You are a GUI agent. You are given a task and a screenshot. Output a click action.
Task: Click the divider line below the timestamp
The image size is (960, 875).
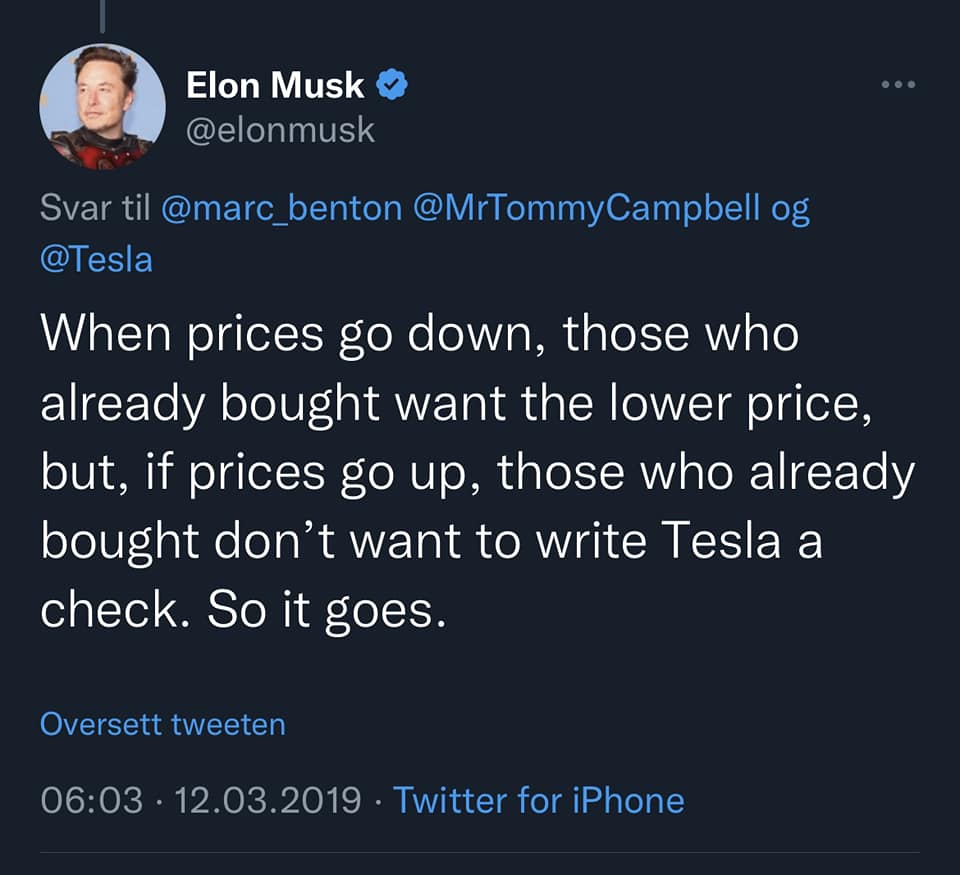(x=480, y=852)
